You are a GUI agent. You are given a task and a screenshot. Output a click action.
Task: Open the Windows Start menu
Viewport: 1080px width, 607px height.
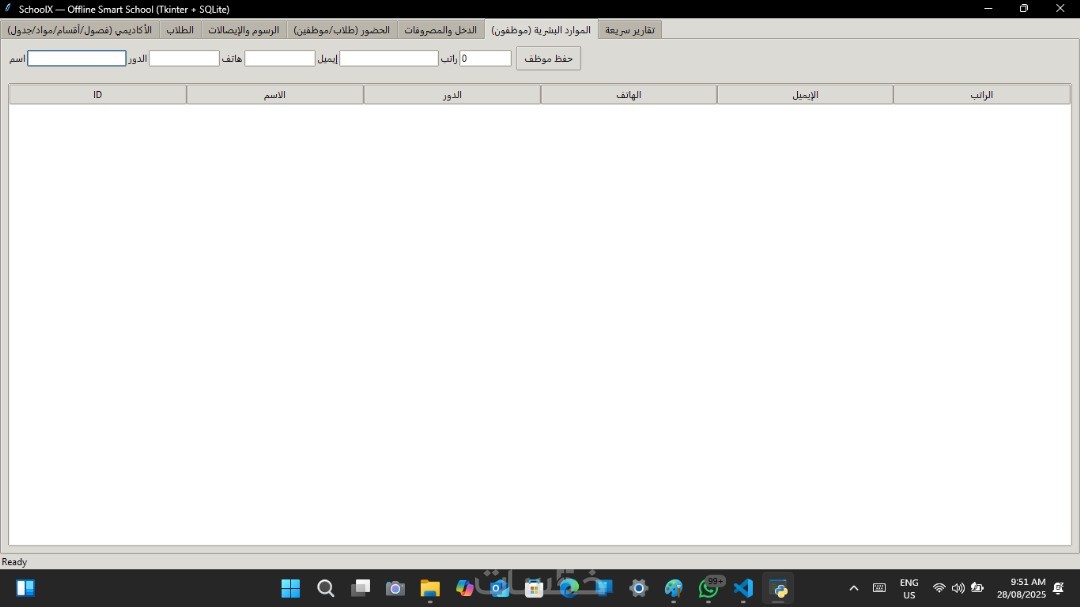tap(291, 588)
